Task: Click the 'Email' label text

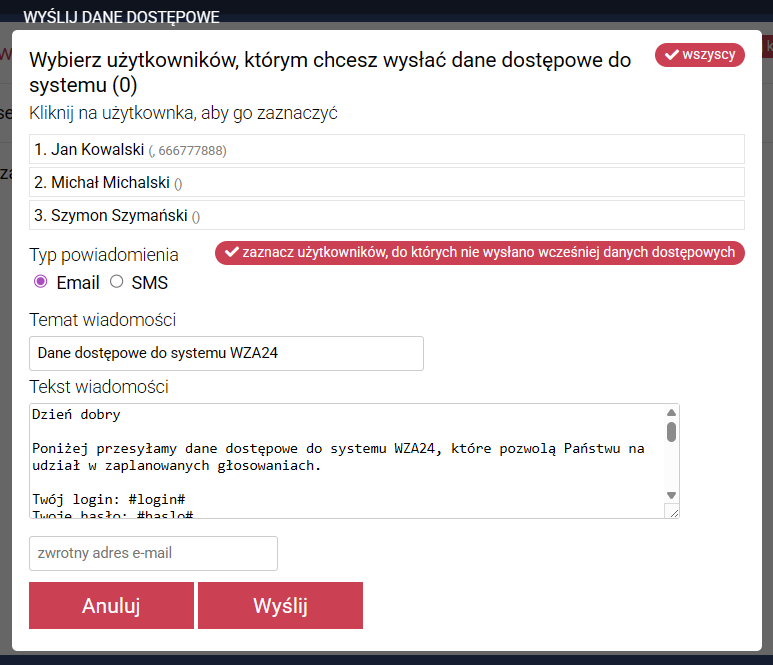Action: [77, 283]
